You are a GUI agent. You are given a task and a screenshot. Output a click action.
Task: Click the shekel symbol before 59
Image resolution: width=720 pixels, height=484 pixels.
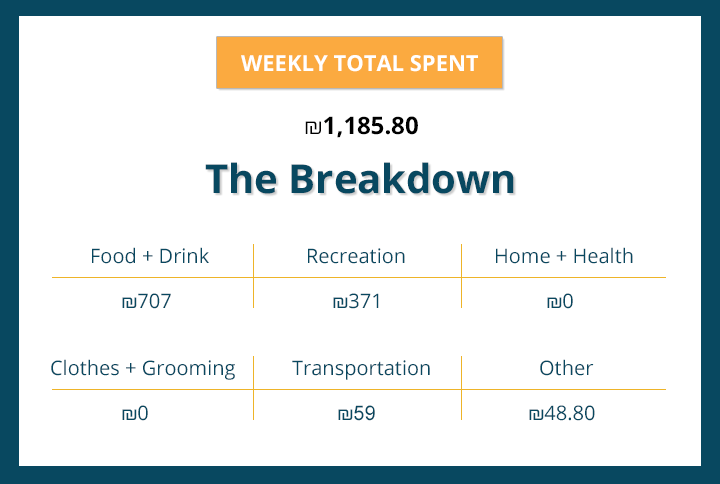pyautogui.click(x=344, y=414)
